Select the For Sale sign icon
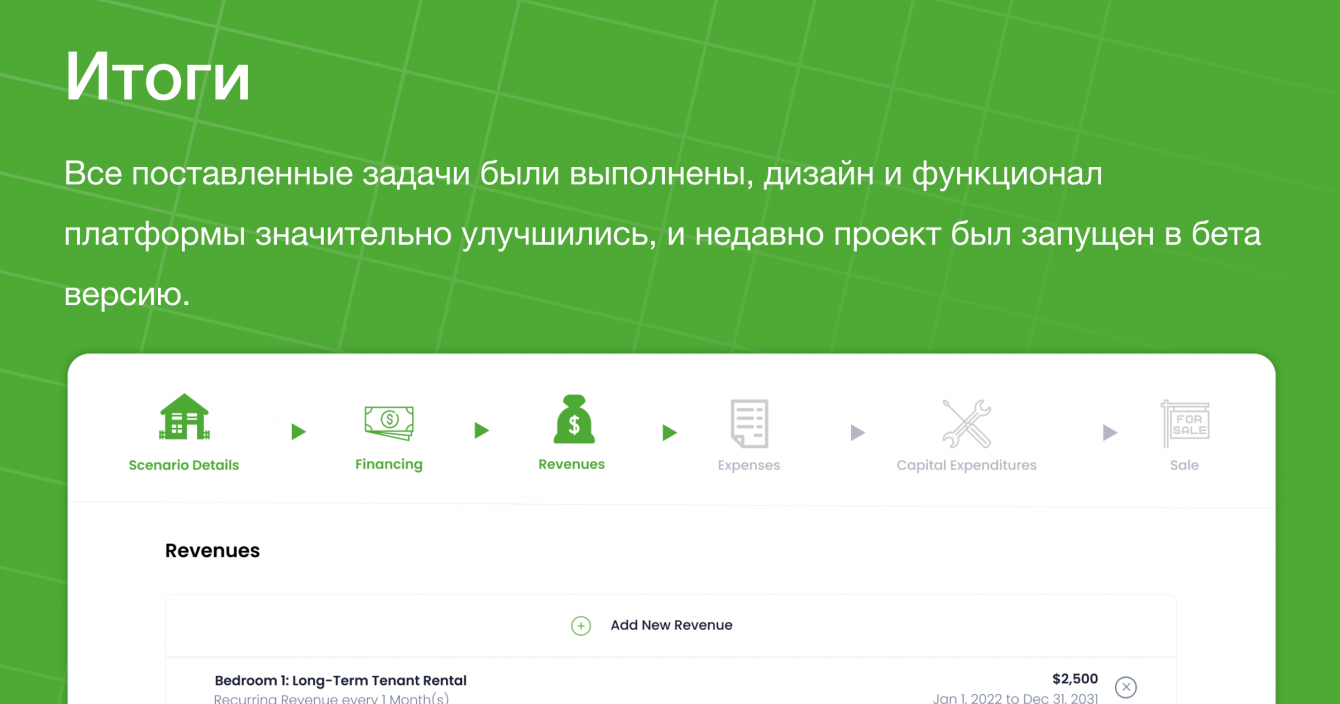The height and width of the screenshot is (704, 1340). [x=1185, y=423]
